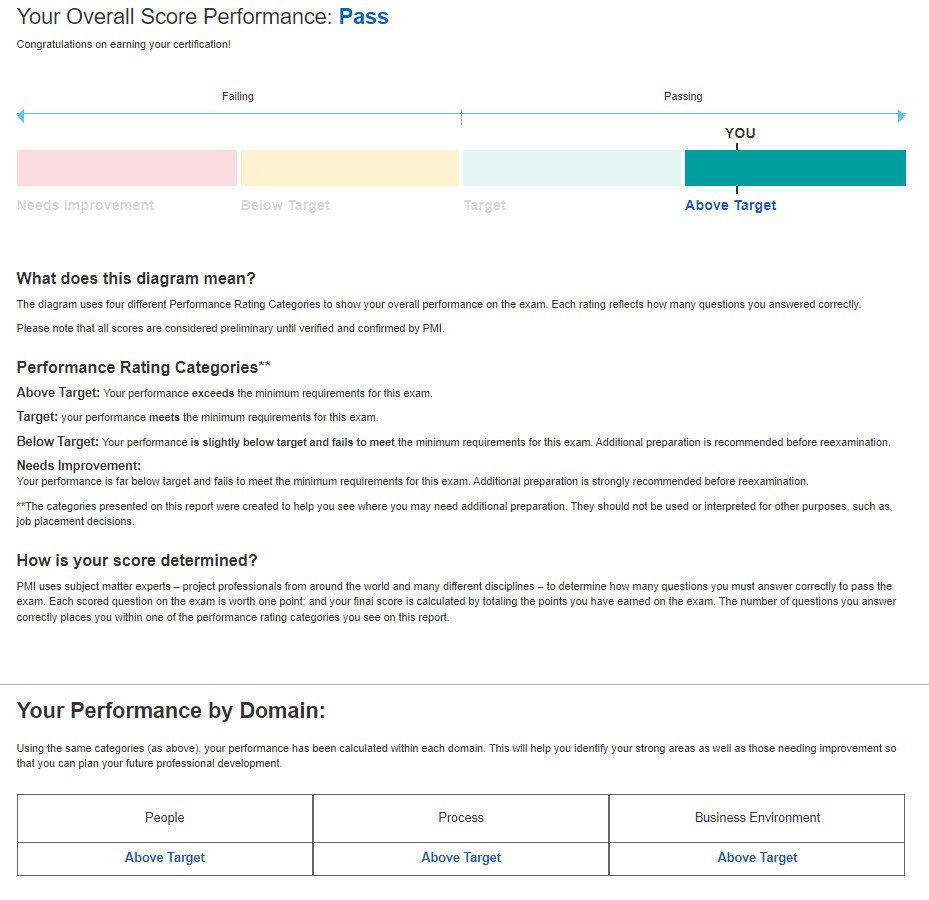Click the Below Target label under the bar

click(285, 205)
